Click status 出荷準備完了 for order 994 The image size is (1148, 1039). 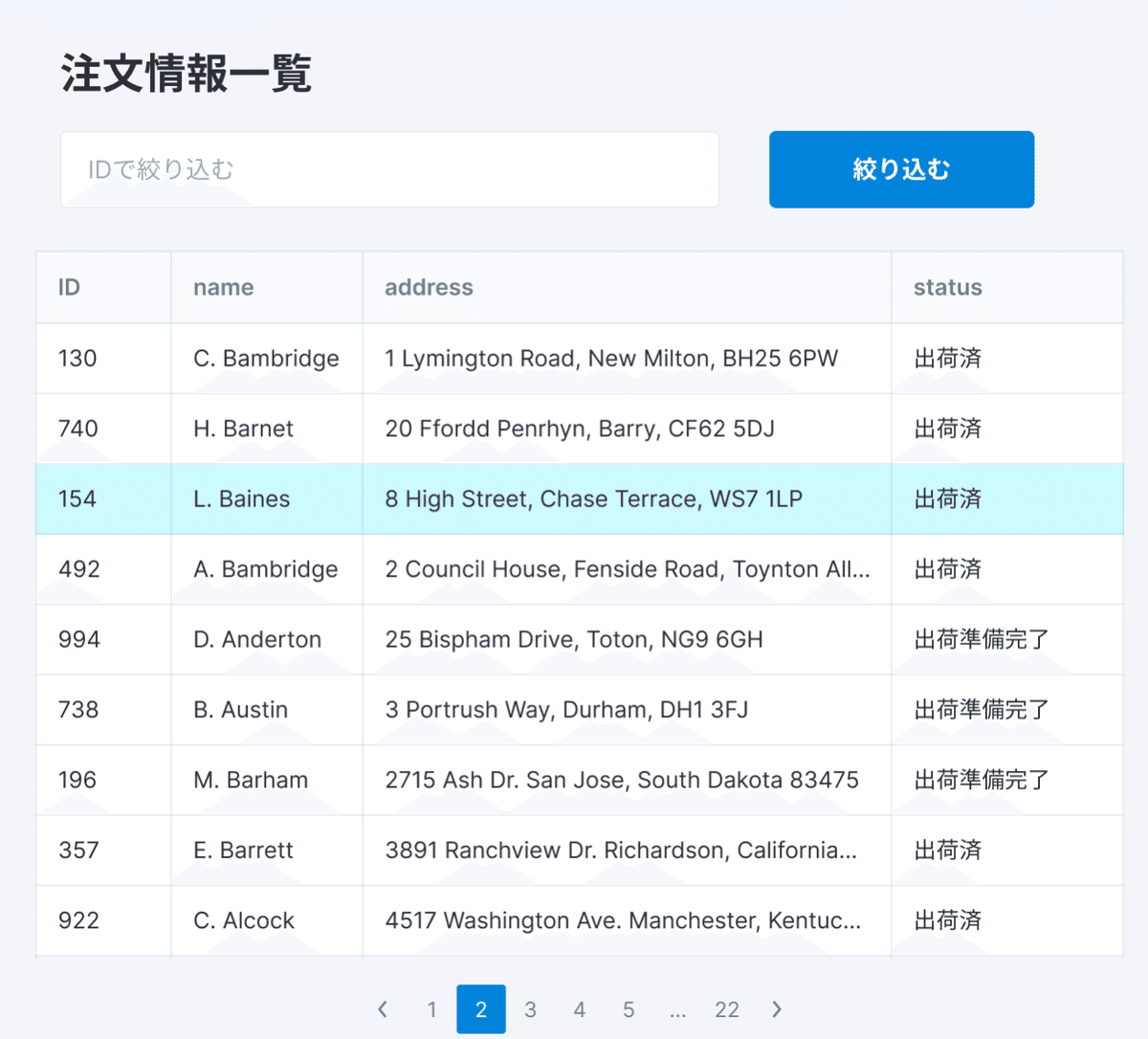pyautogui.click(x=982, y=639)
